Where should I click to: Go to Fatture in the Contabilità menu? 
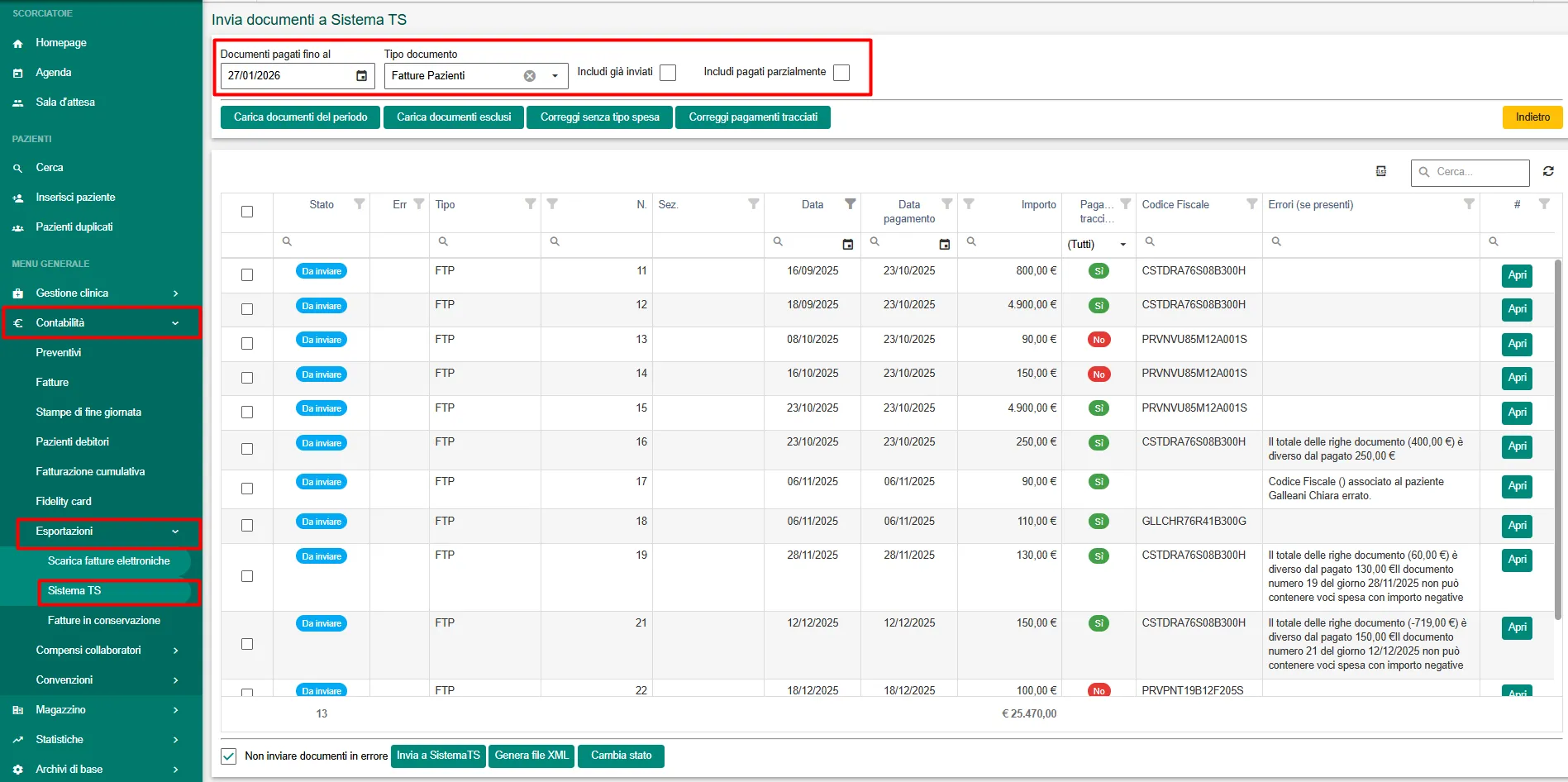tap(52, 383)
